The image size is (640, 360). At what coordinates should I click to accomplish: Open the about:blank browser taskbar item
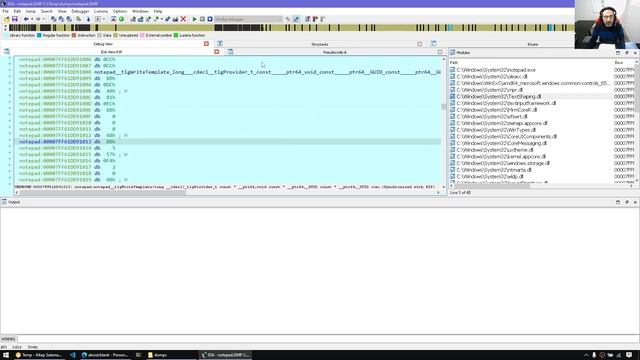(105, 355)
